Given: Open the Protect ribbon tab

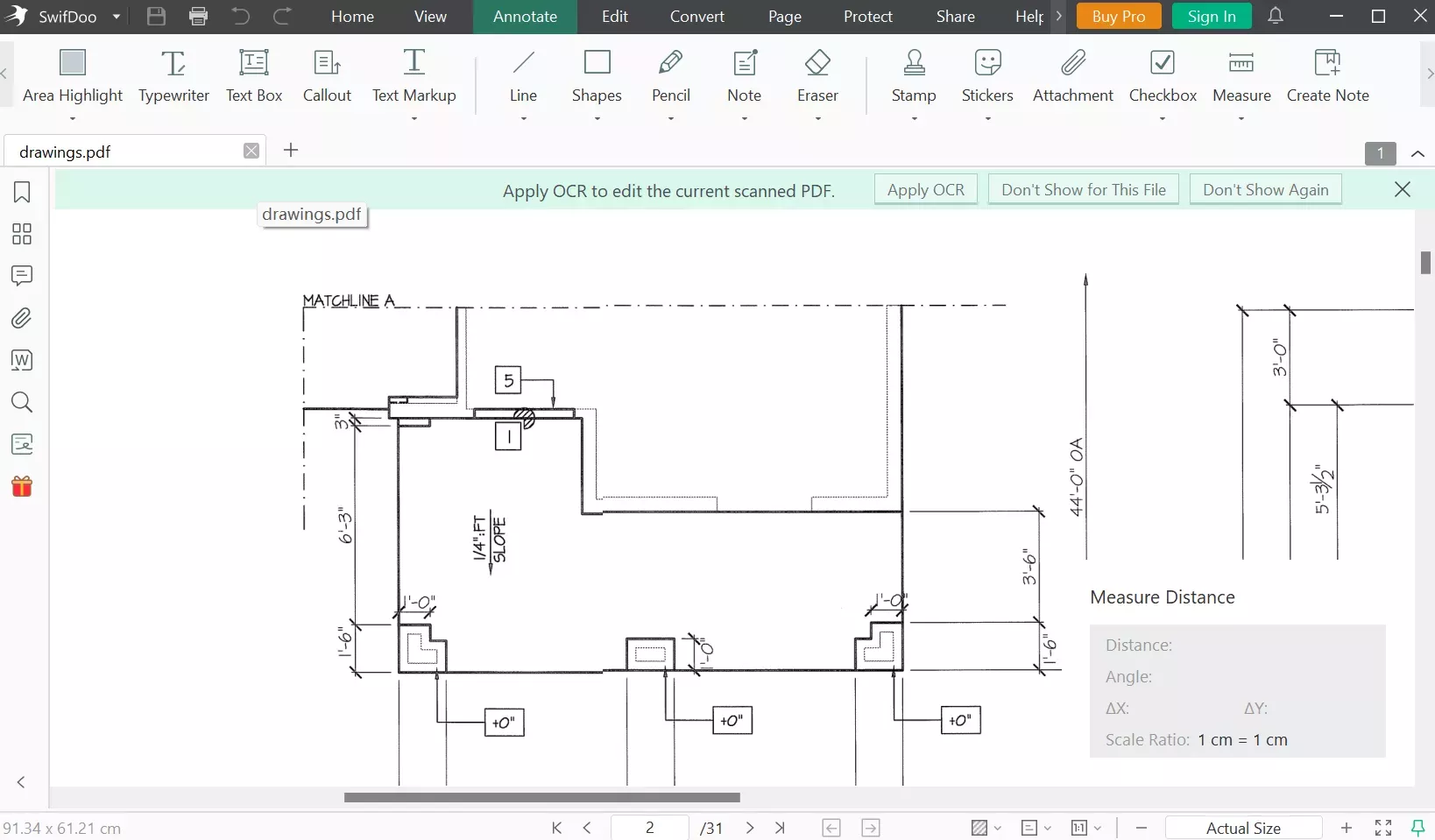Looking at the screenshot, I should click(866, 16).
